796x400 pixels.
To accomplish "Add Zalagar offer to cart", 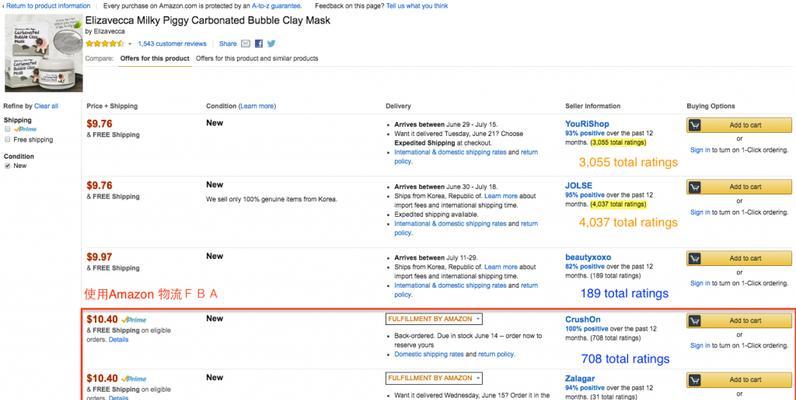I will point(739,380).
